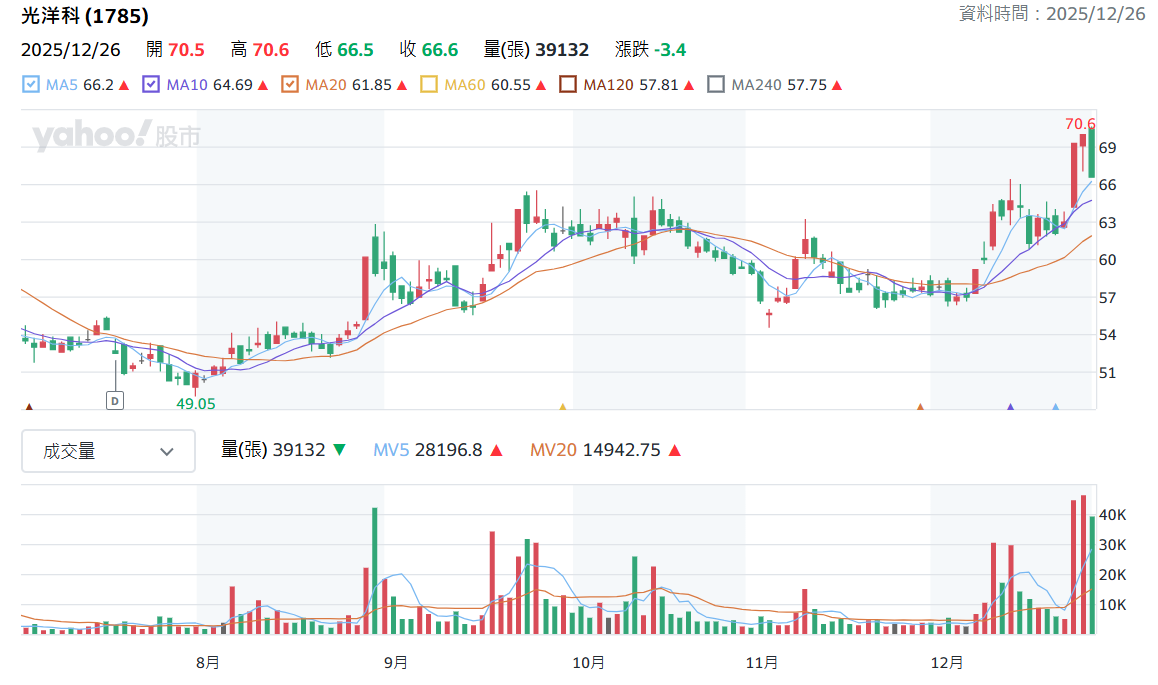
Task: Turn on the MA120 checkbox
Action: 568,84
